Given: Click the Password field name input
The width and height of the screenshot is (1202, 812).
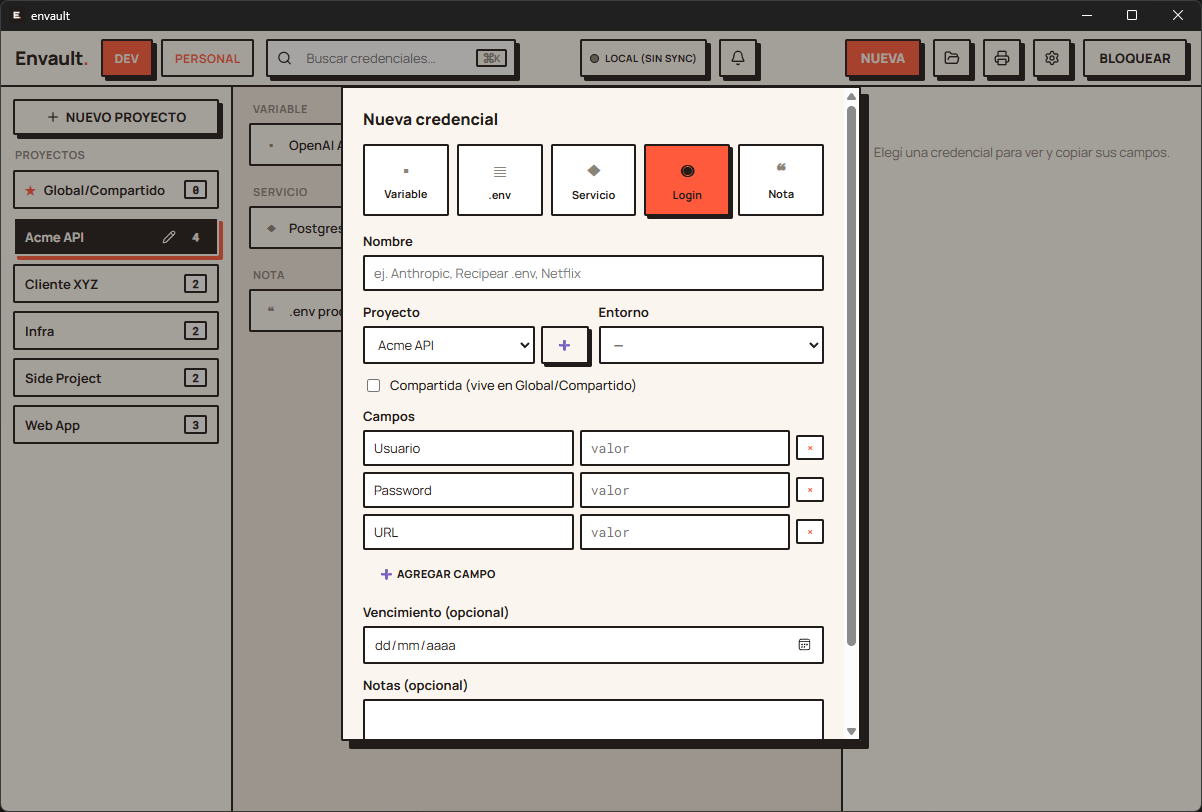Looking at the screenshot, I should pyautogui.click(x=468, y=490).
